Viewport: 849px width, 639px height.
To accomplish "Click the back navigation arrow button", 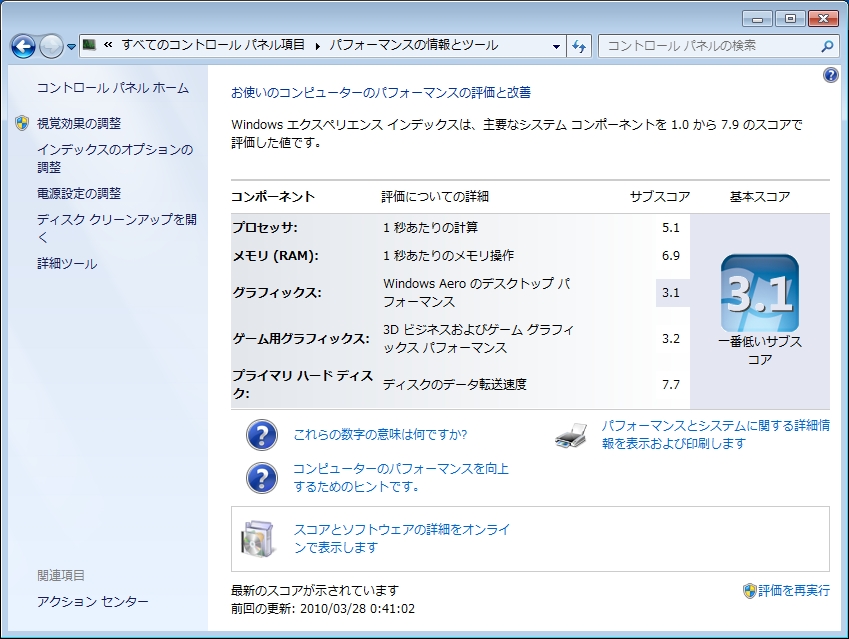I will 23,46.
